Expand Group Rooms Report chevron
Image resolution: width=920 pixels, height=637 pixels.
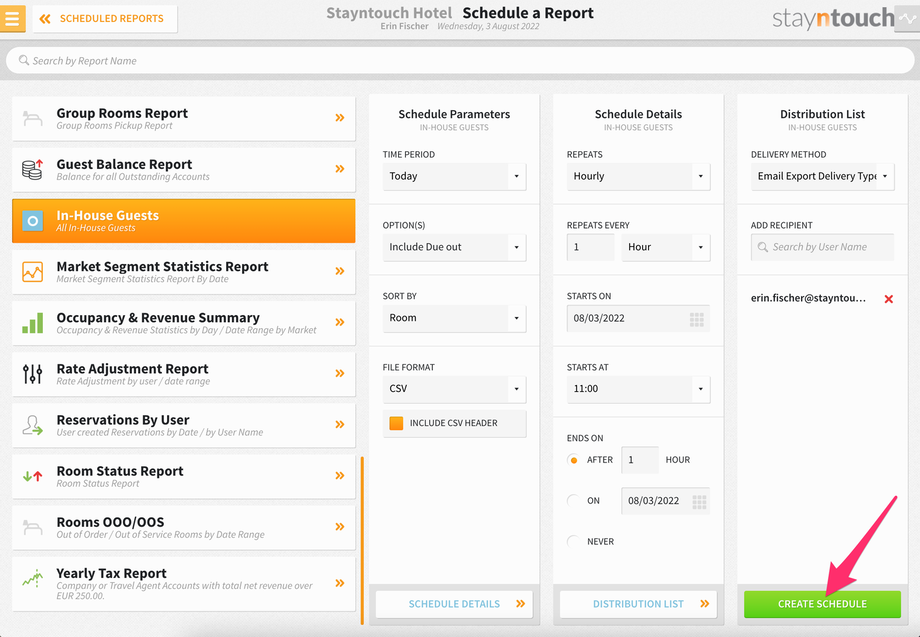point(340,118)
